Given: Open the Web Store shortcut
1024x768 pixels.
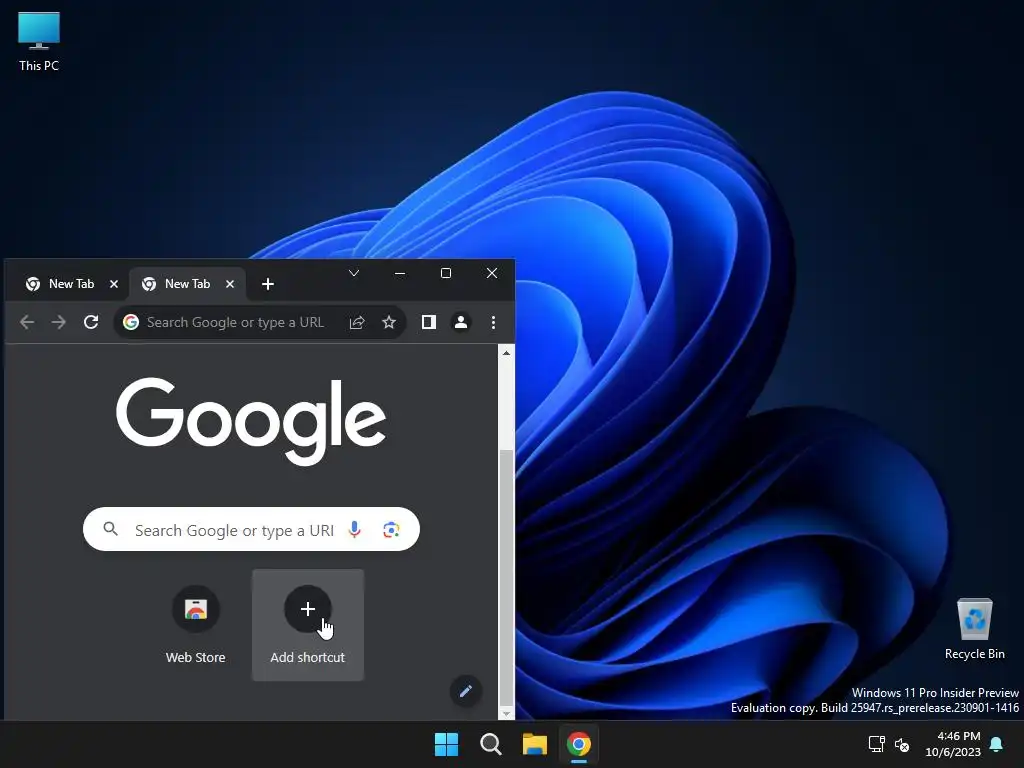Looking at the screenshot, I should point(195,624).
